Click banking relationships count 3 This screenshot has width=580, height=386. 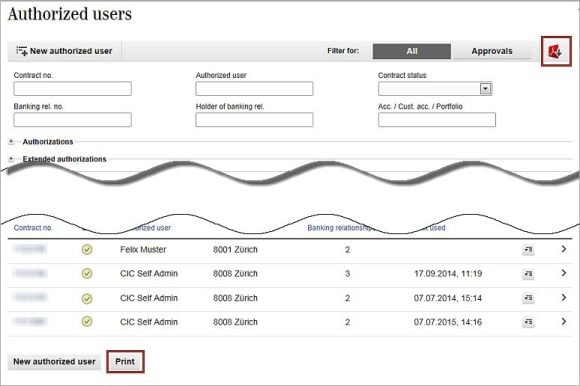[x=347, y=274]
